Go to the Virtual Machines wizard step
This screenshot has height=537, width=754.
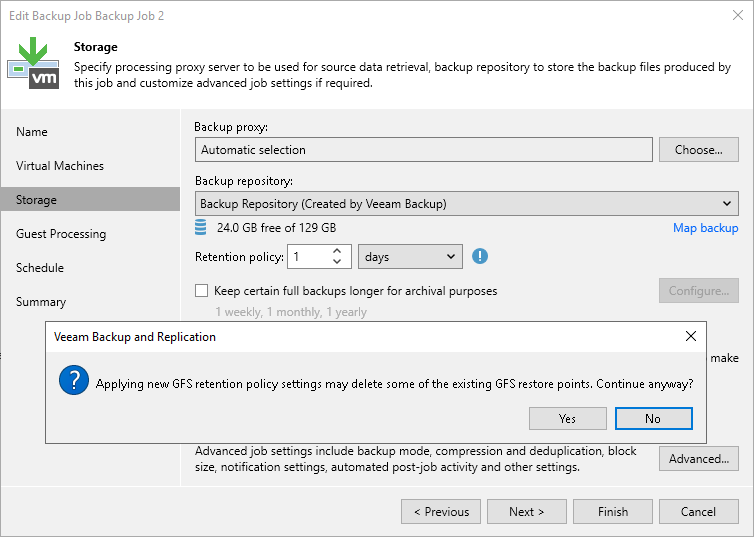tap(60, 166)
